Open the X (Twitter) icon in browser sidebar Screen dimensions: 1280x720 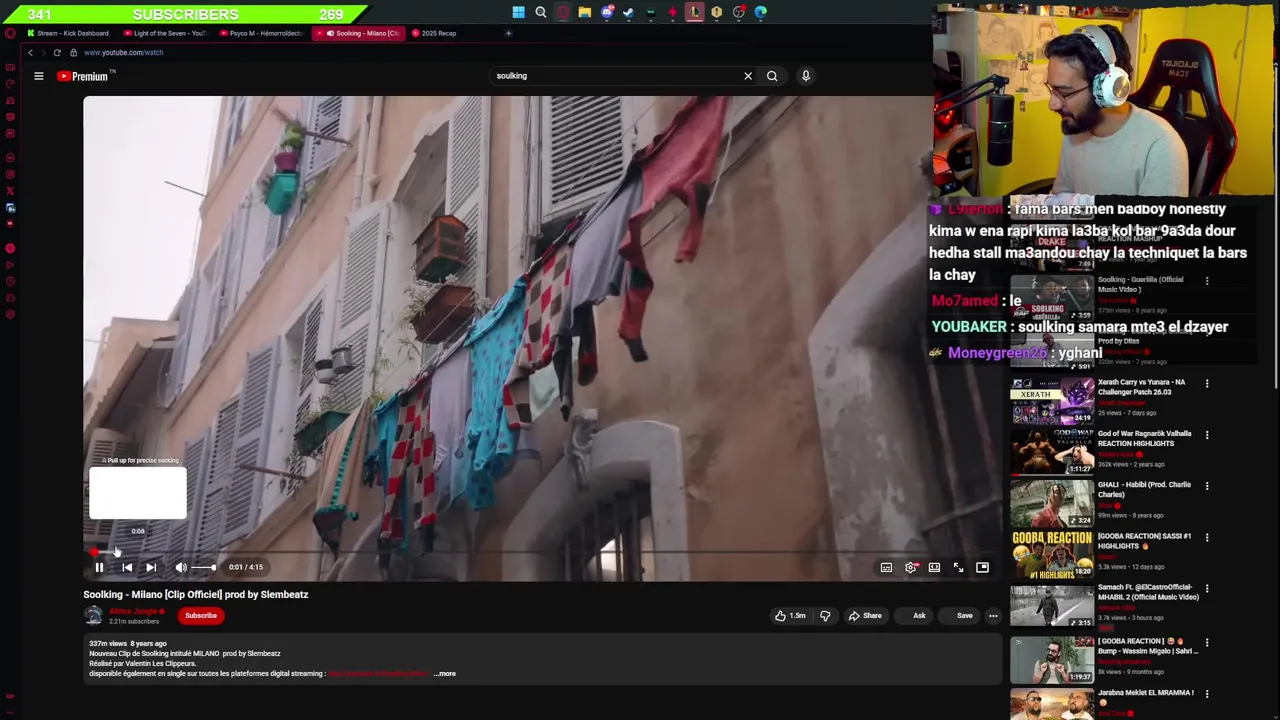tap(10, 190)
